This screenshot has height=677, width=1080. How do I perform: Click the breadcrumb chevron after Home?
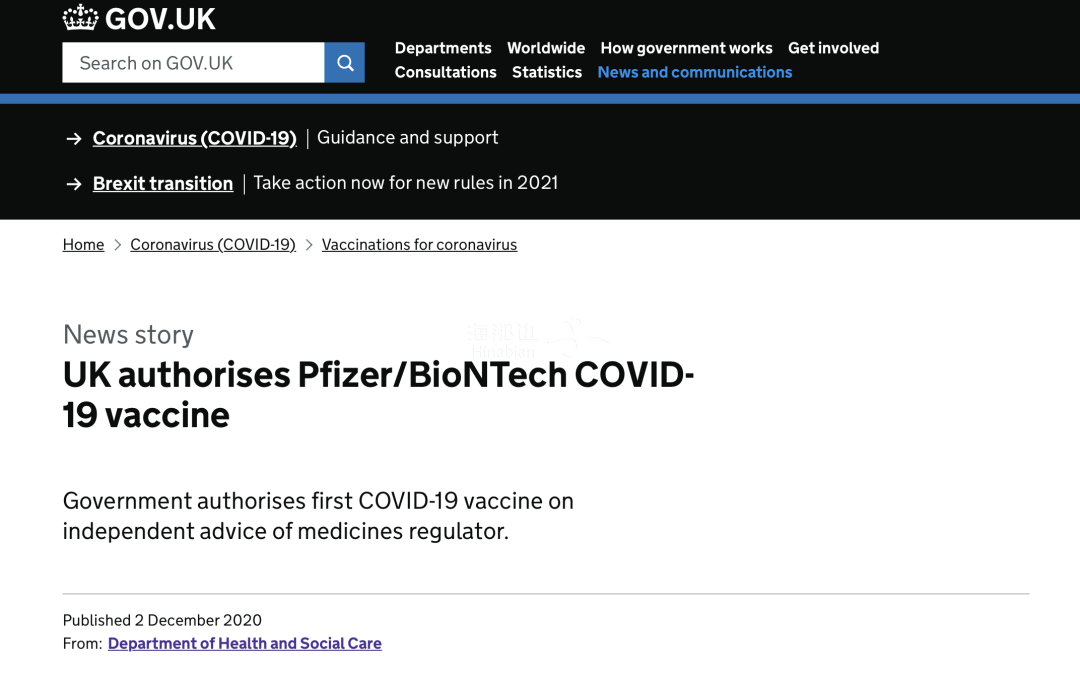[118, 245]
